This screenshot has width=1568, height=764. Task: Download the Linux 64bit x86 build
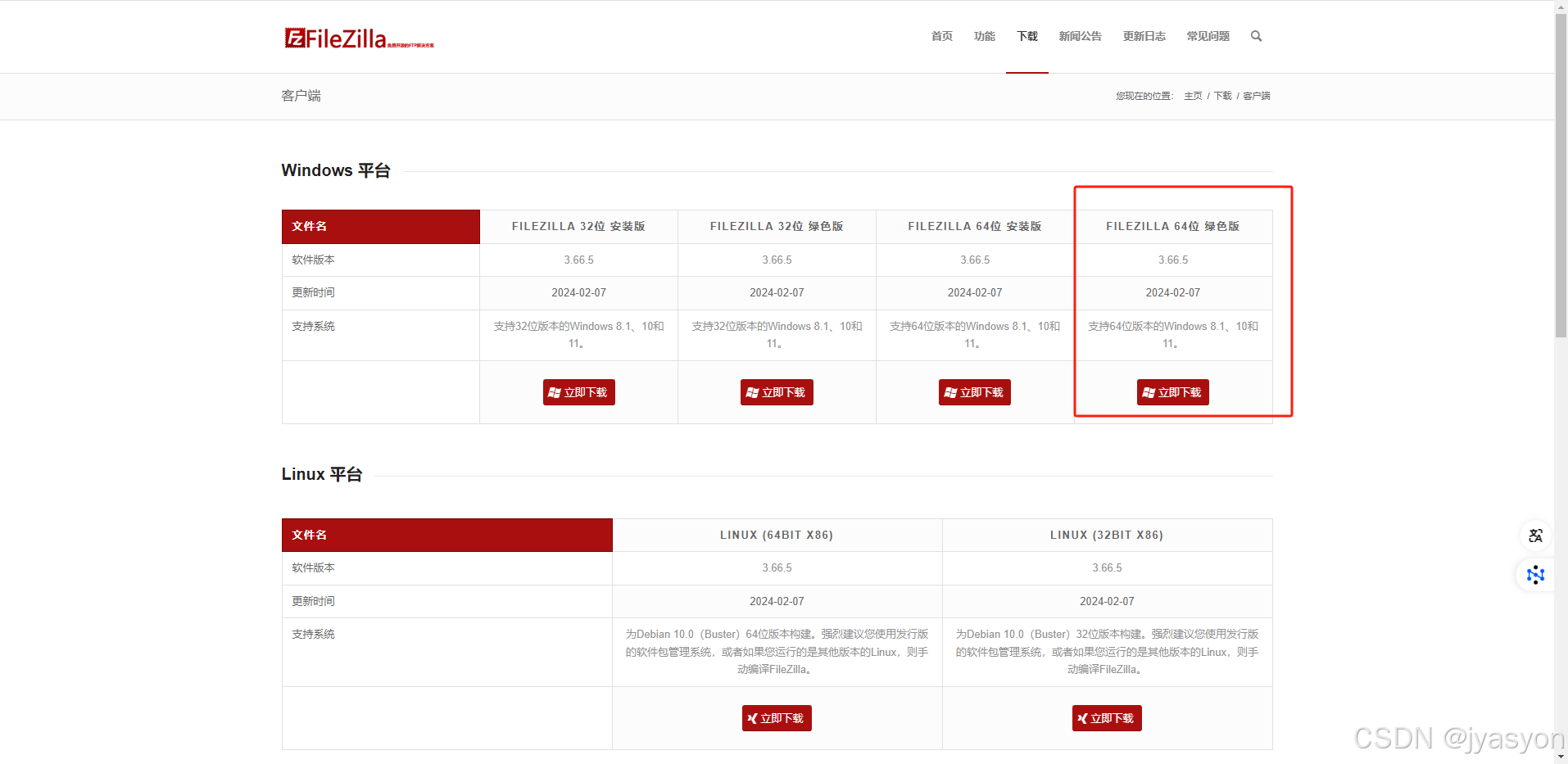(776, 718)
